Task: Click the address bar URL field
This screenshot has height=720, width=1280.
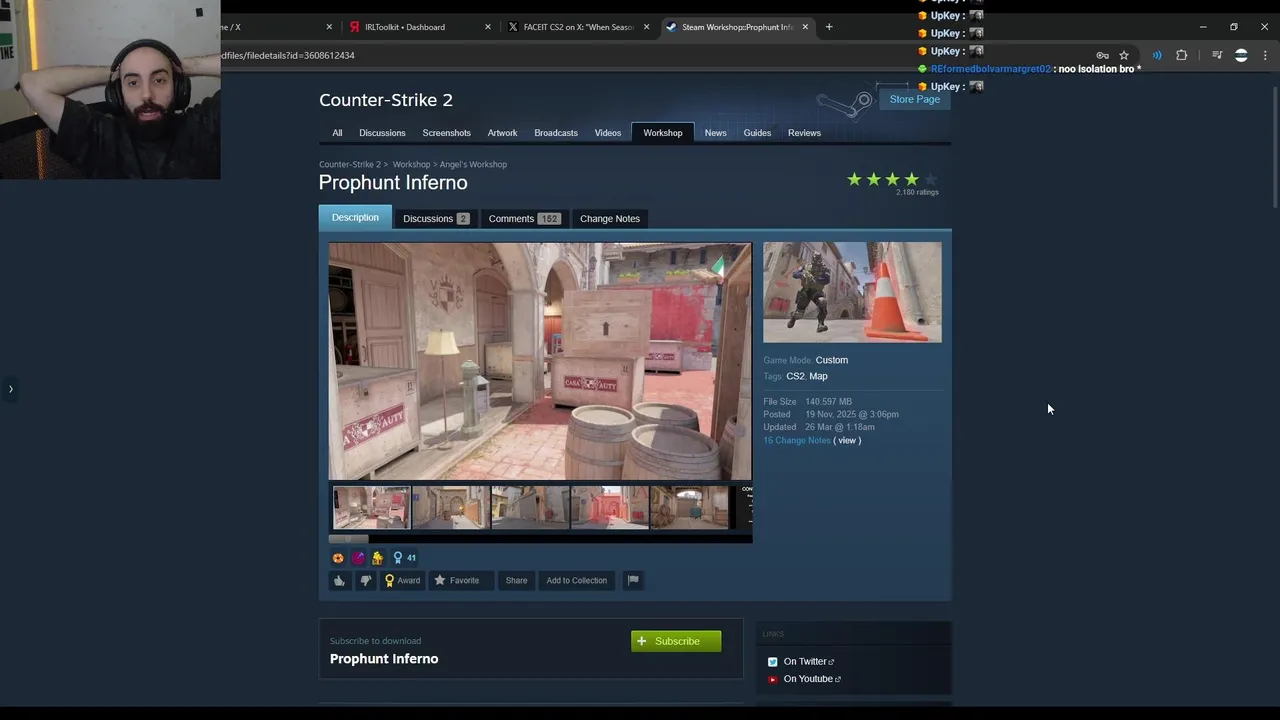Action: (650, 55)
